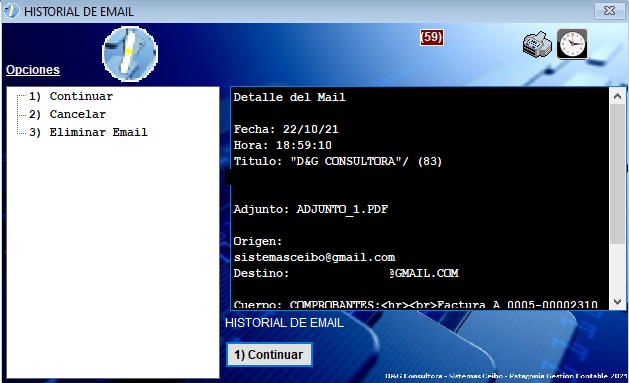
Task: Click the scrollbar down arrow in mail detail
Action: tap(617, 302)
